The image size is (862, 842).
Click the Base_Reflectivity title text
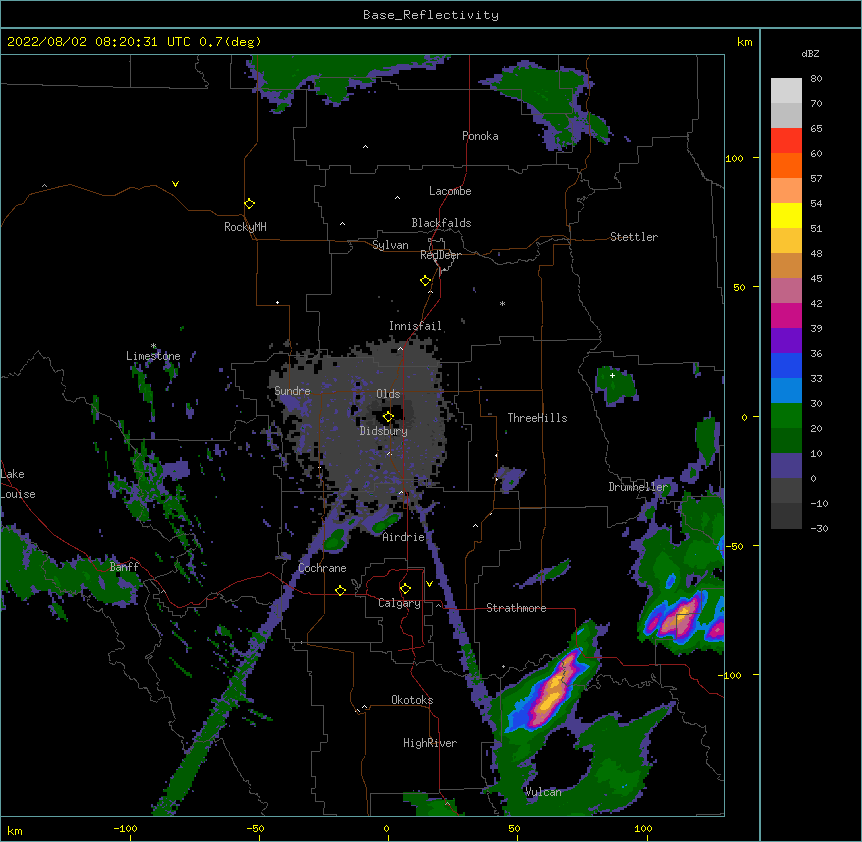[x=430, y=15]
